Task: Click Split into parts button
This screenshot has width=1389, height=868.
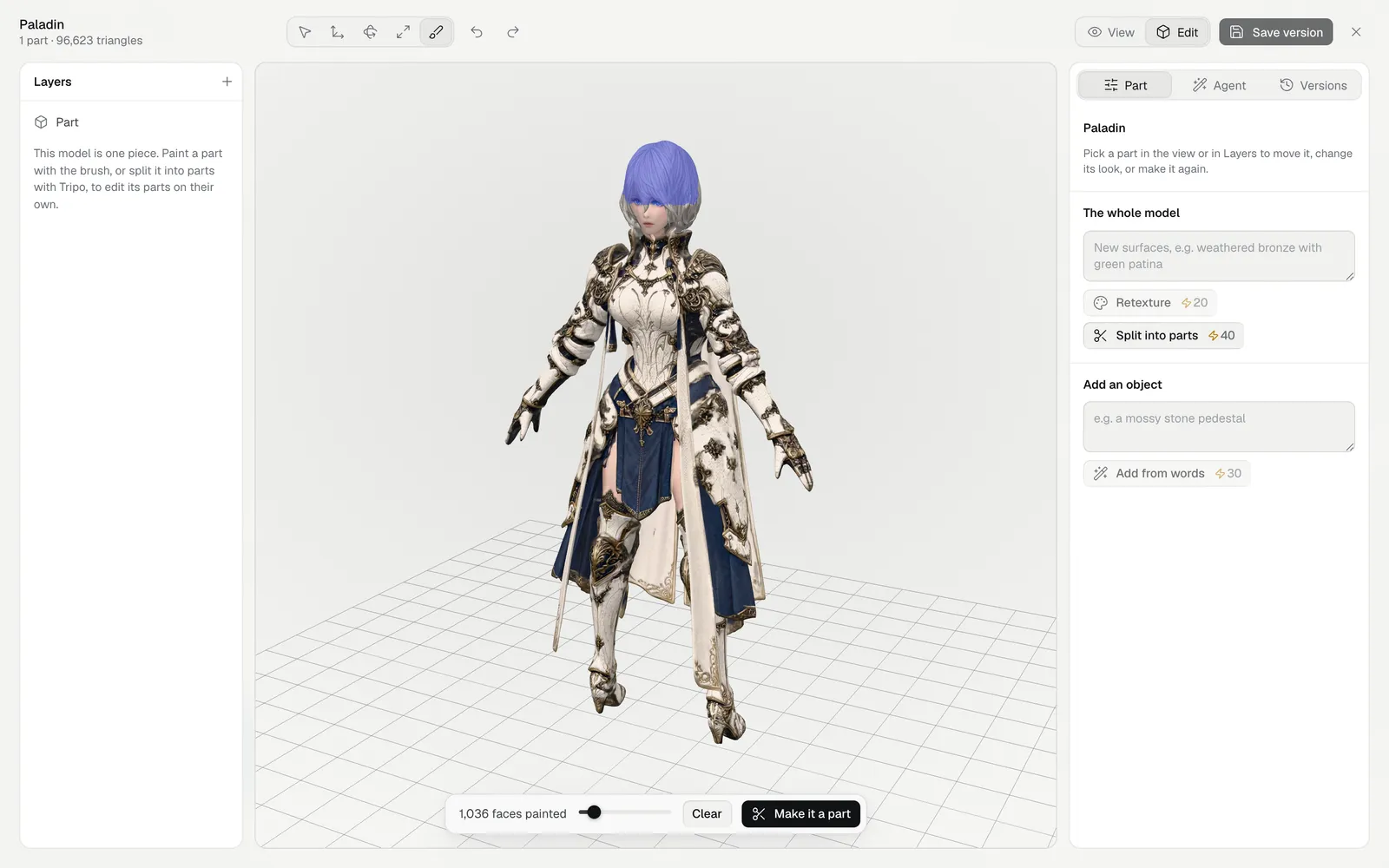Action: pos(1163,336)
